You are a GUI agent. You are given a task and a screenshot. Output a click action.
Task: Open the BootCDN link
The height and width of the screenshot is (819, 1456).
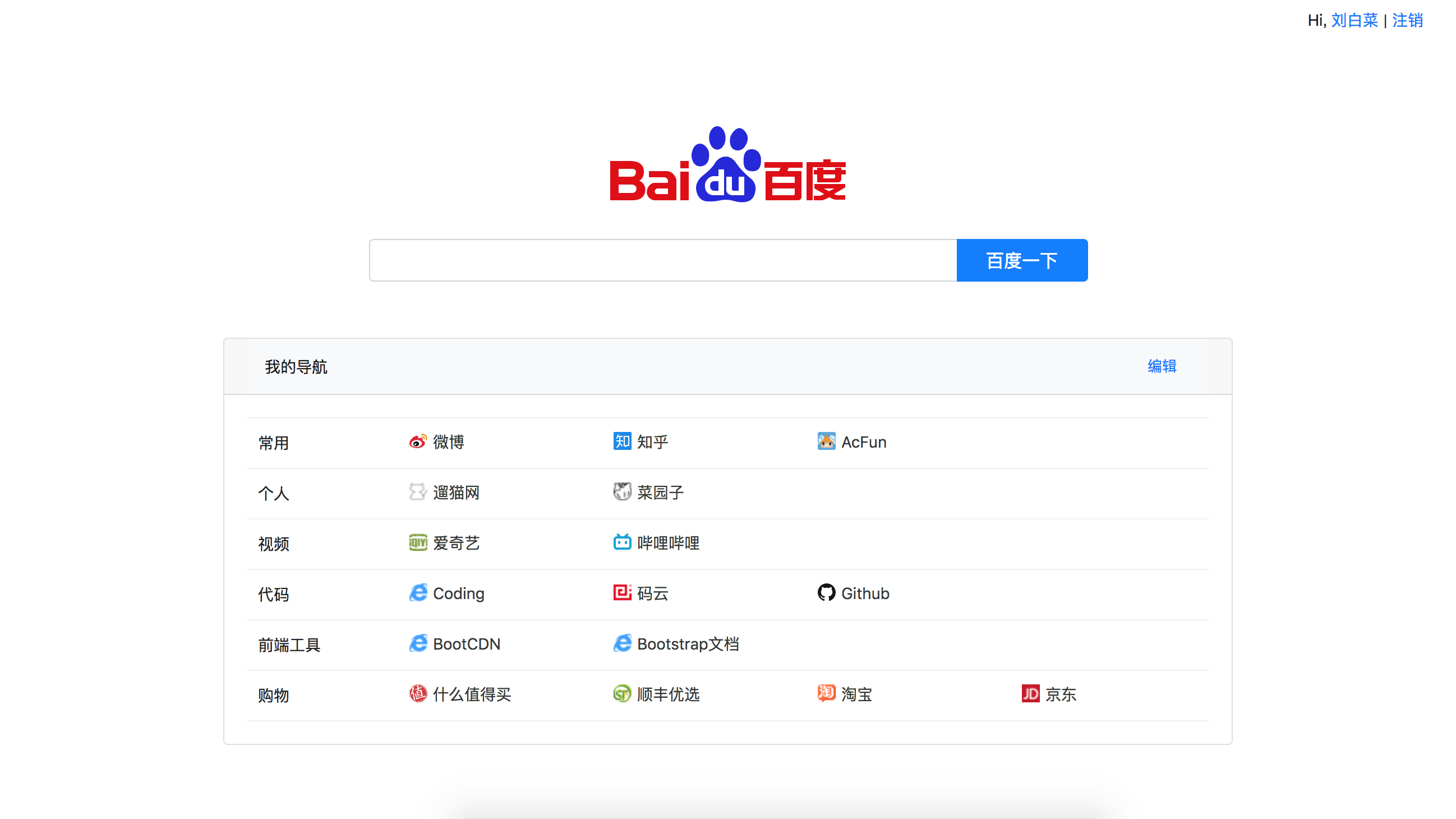pos(466,644)
